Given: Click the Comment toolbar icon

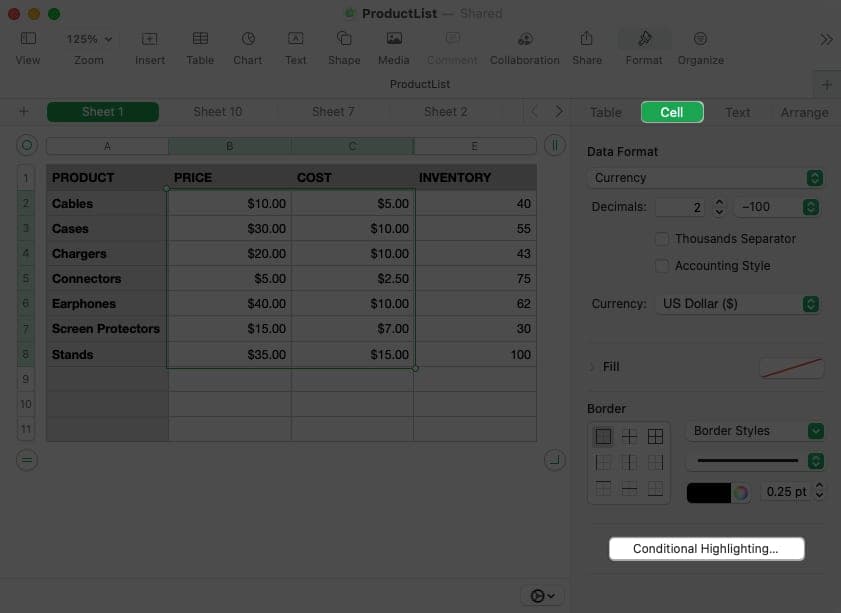Looking at the screenshot, I should (452, 39).
